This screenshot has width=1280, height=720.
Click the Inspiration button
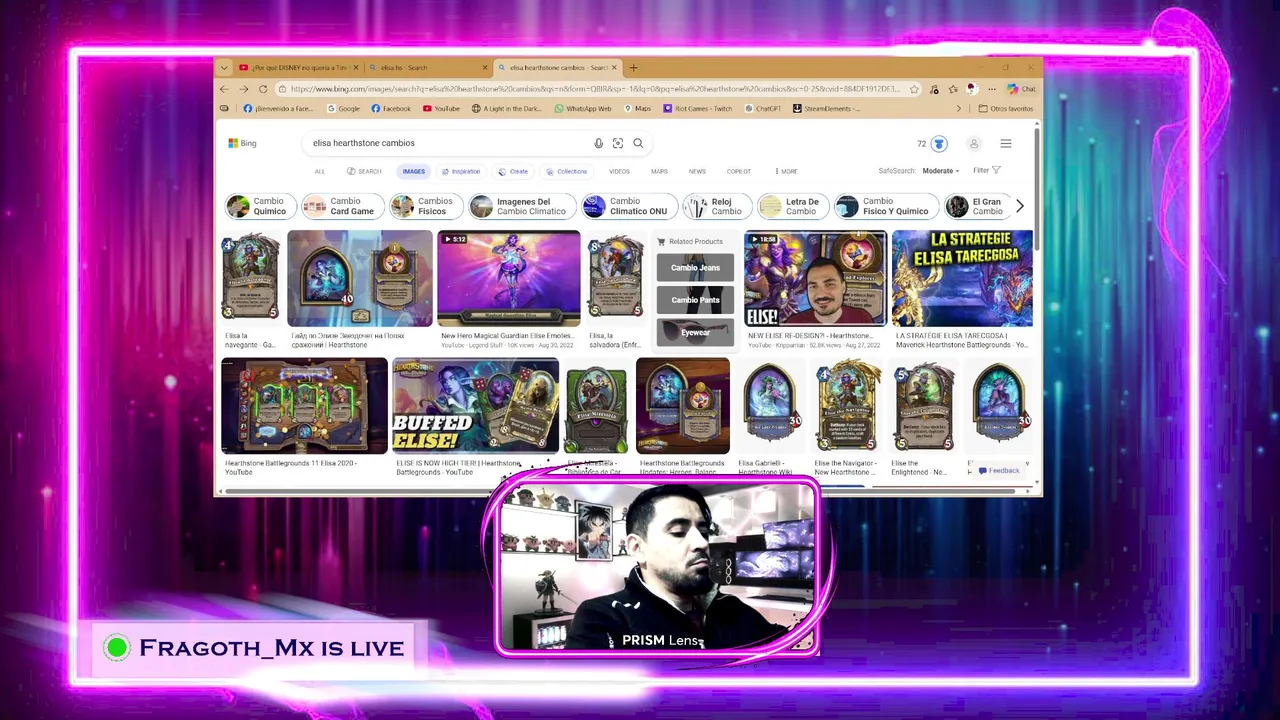pyautogui.click(x=461, y=171)
